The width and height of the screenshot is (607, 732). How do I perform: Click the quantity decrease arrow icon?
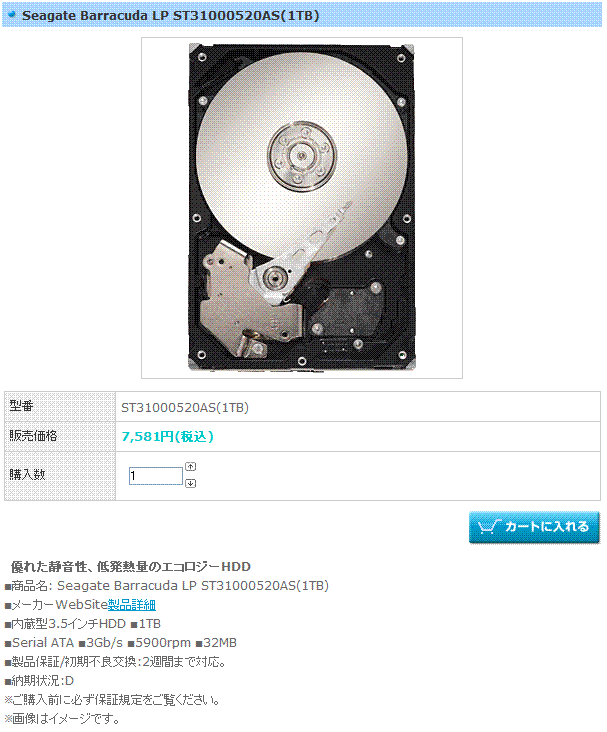click(x=191, y=483)
